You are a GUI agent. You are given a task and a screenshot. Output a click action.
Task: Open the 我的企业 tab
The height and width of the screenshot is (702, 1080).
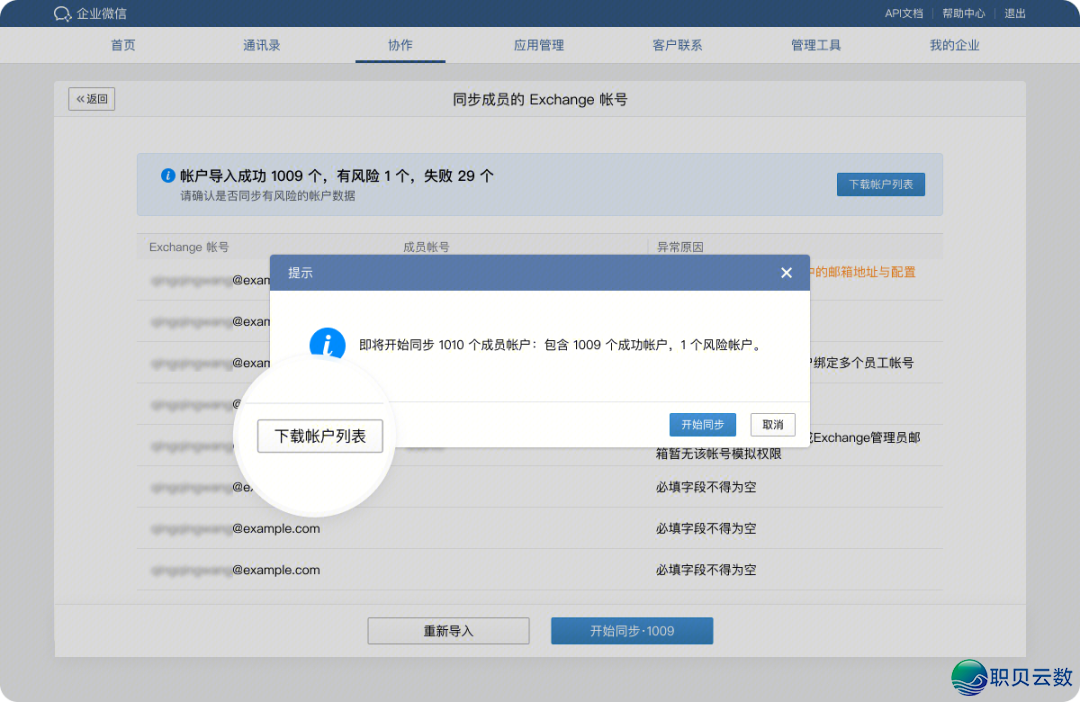[954, 44]
